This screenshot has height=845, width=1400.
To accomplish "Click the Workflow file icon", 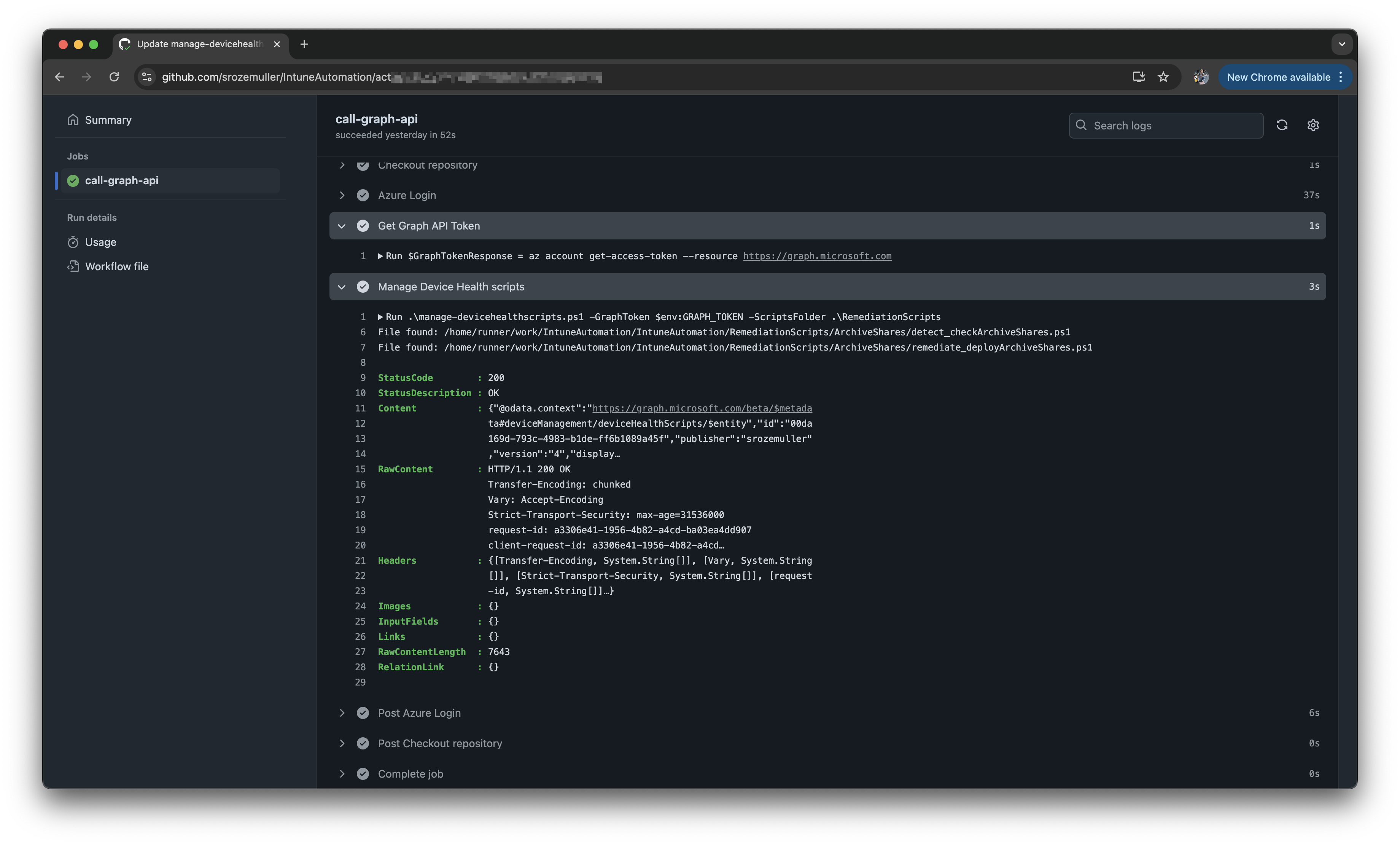I will [x=73, y=266].
